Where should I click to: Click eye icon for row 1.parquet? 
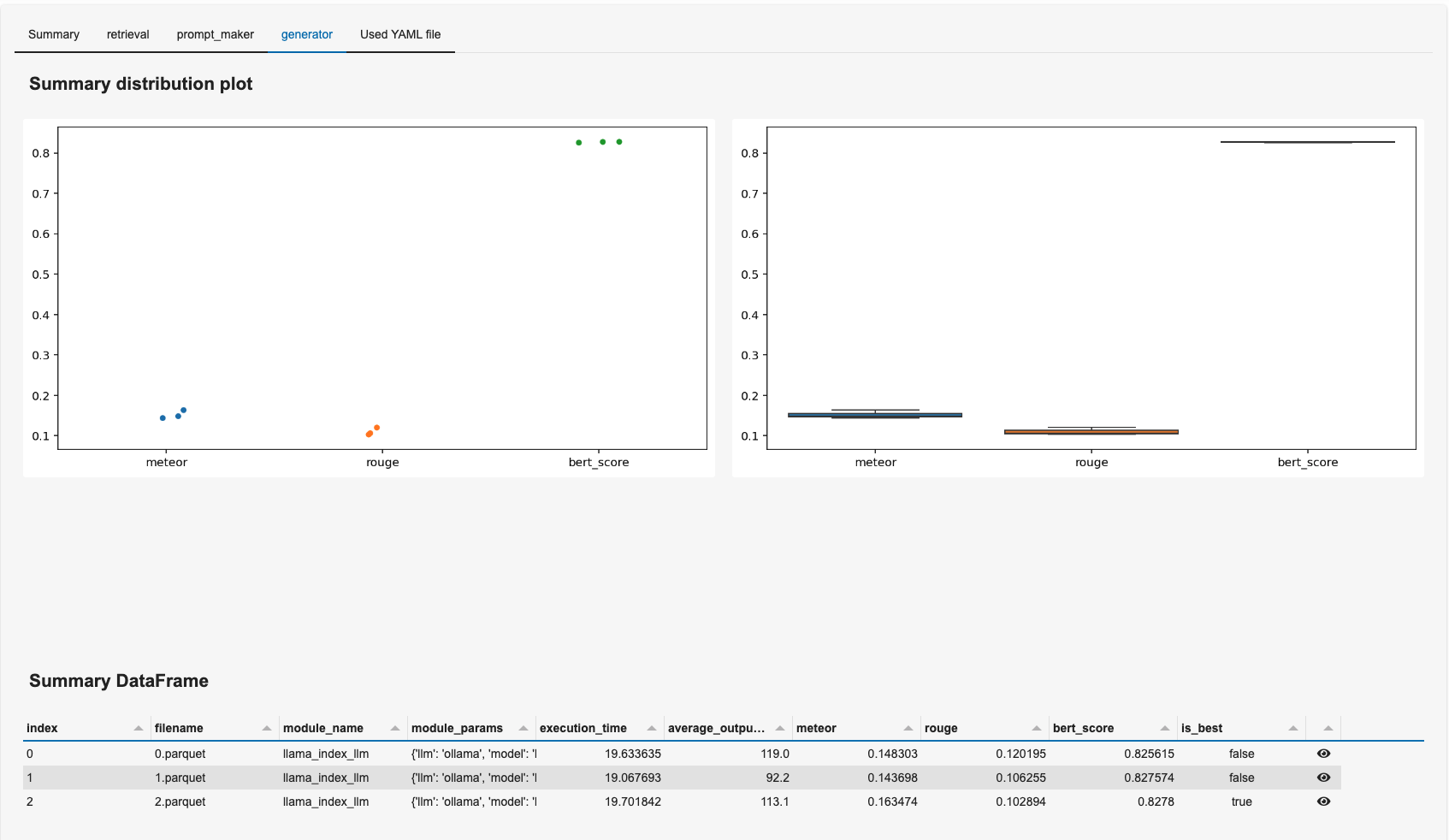coord(1323,778)
